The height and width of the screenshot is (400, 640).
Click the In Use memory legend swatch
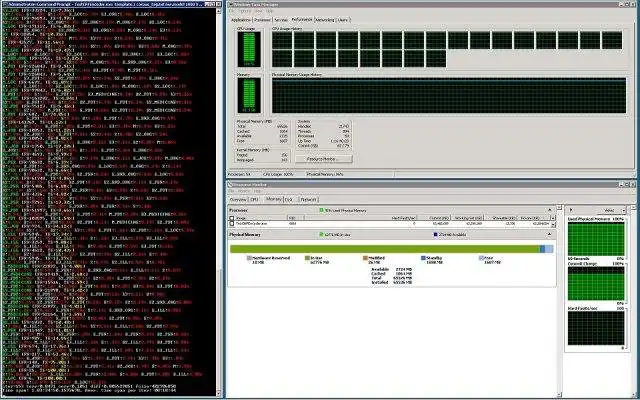coord(307,258)
